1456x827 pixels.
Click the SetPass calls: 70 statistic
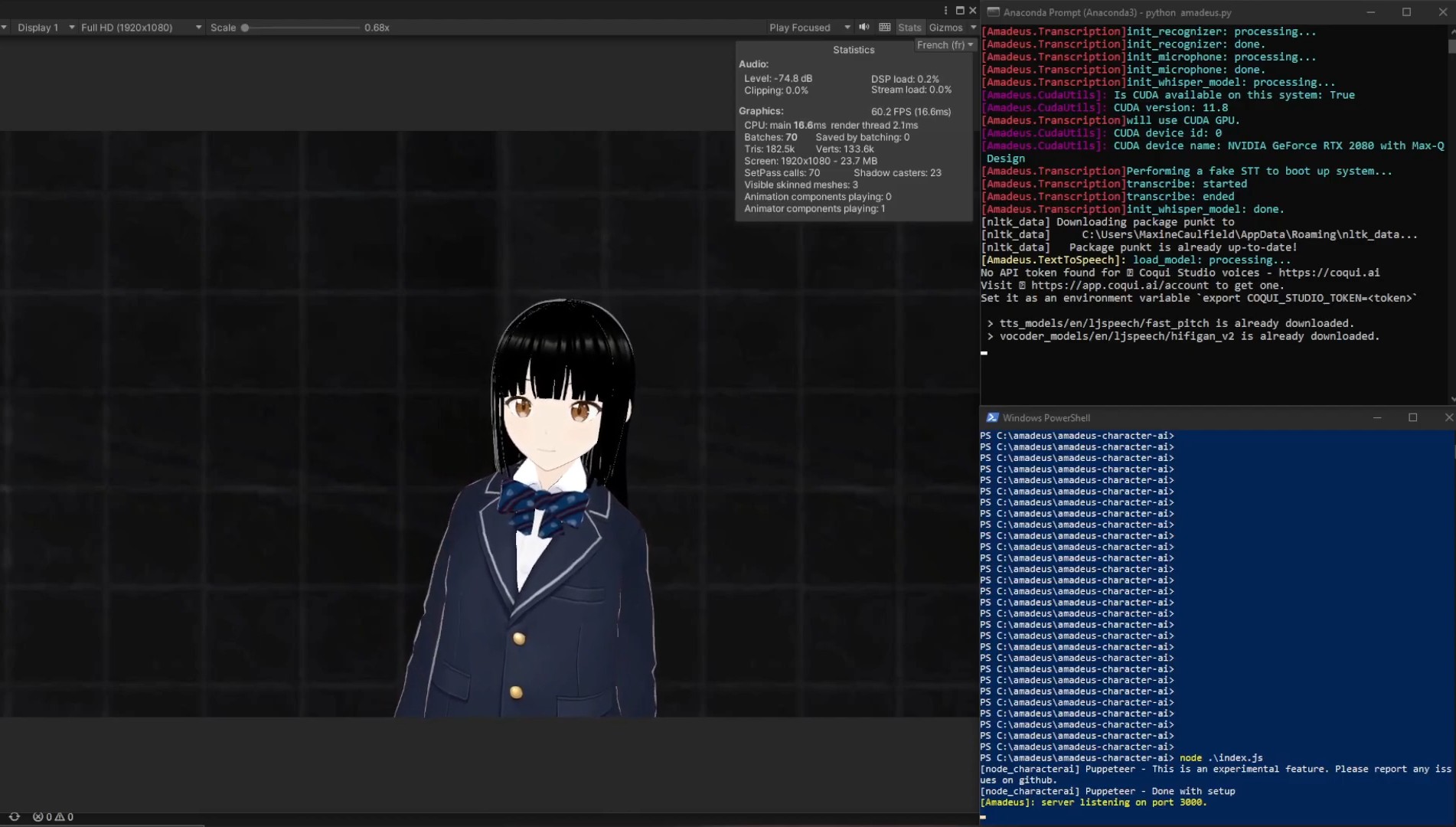pyautogui.click(x=782, y=173)
